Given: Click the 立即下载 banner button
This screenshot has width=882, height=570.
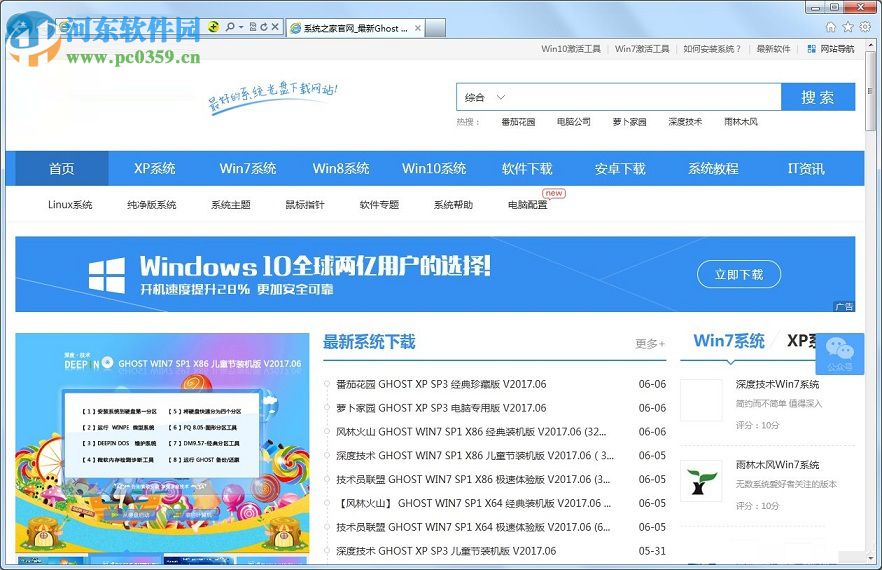Looking at the screenshot, I should (x=739, y=275).
